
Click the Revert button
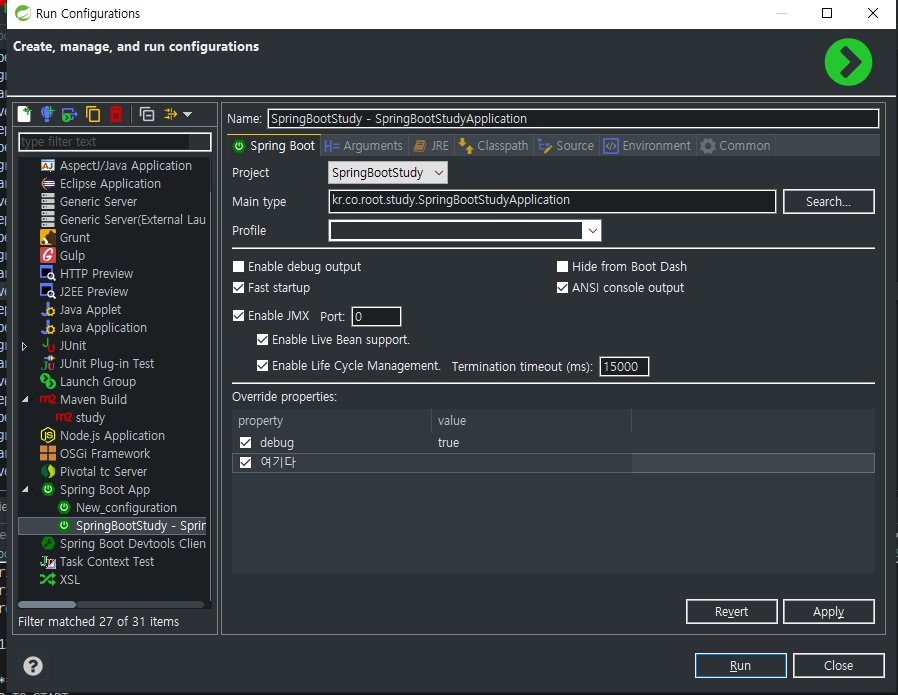click(731, 611)
